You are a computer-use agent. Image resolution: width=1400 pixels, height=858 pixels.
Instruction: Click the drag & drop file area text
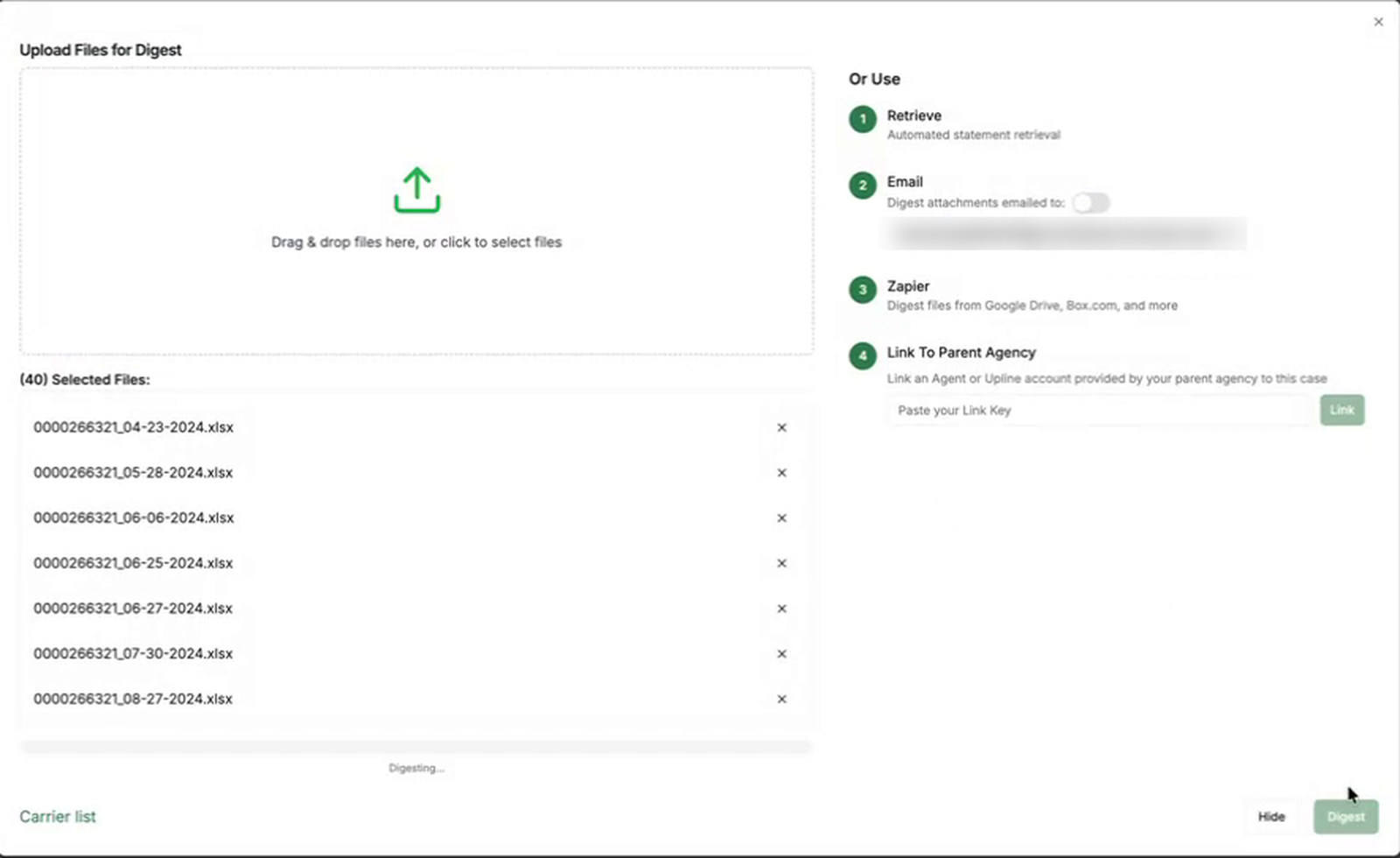pyautogui.click(x=416, y=243)
